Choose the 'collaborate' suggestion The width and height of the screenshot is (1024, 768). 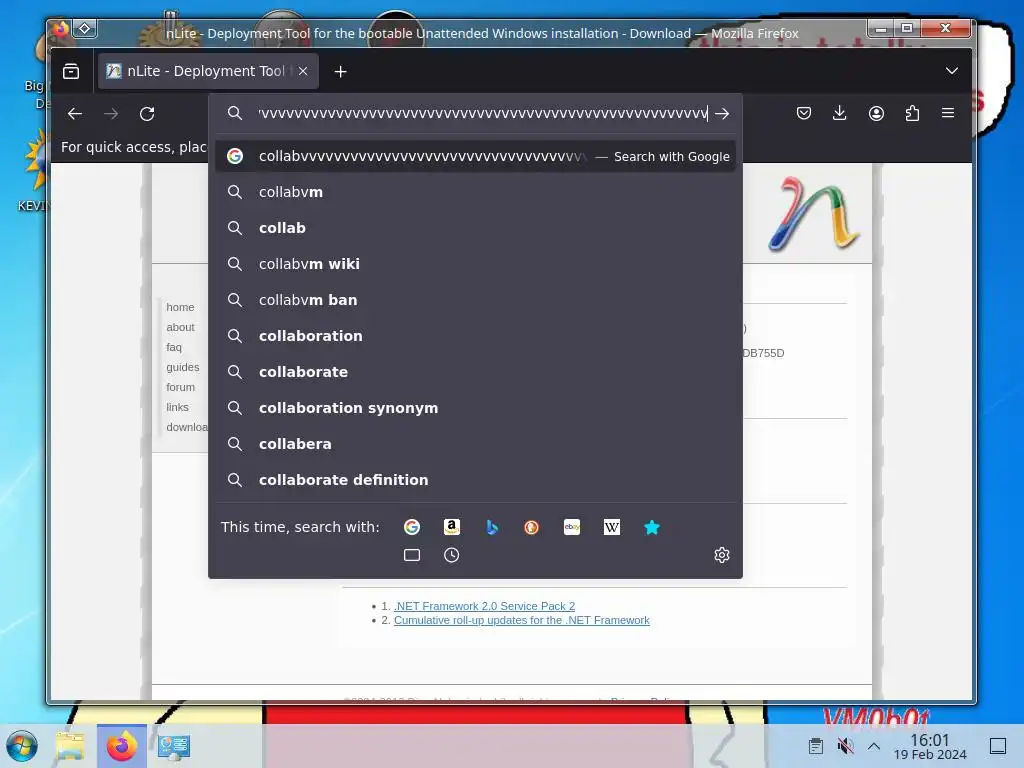coord(475,372)
